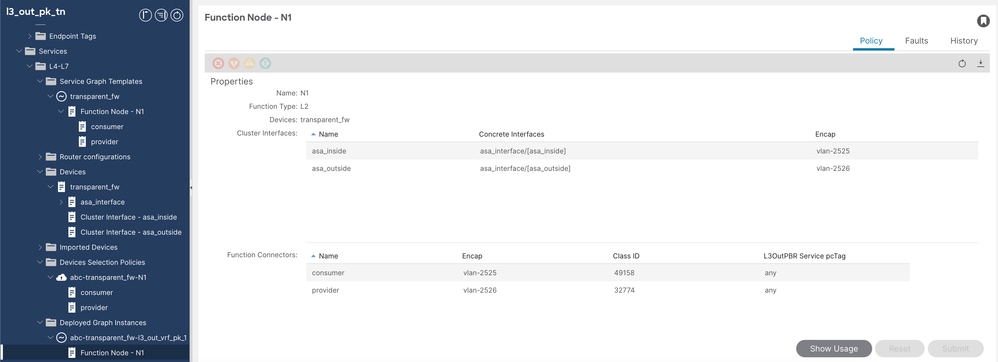Image resolution: width=998 pixels, height=362 pixels.
Task: Click the Imported Devices folder icon
Action: pos(51,247)
